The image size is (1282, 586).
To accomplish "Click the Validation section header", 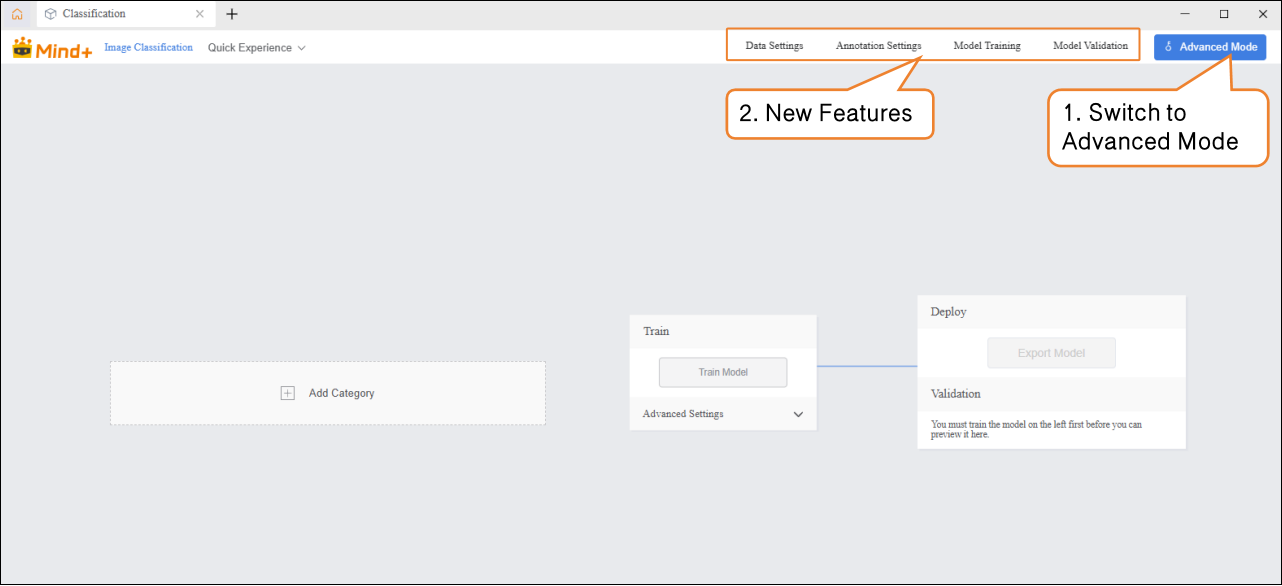I will pyautogui.click(x=956, y=394).
